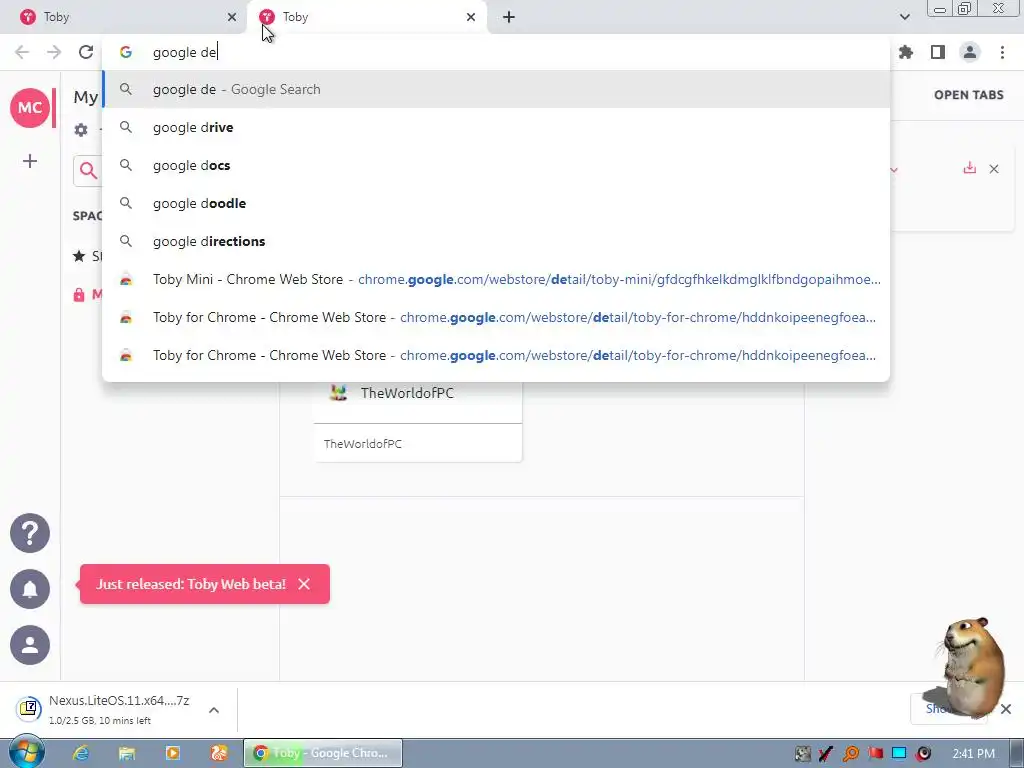The width and height of the screenshot is (1024, 768).
Task: Open last Toby for Chrome Web Store suggestion
Action: 496,355
